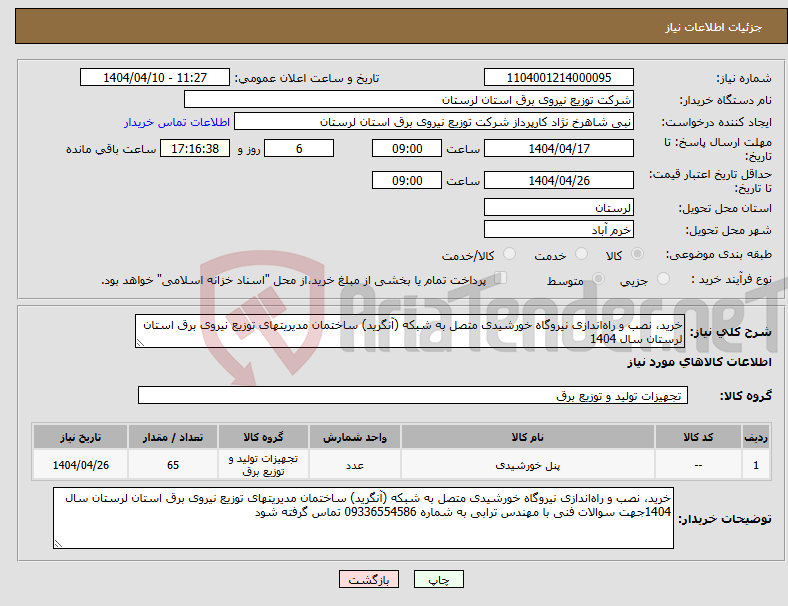
Task: Click the توضیحات خریدار textarea
Action: tap(363, 518)
